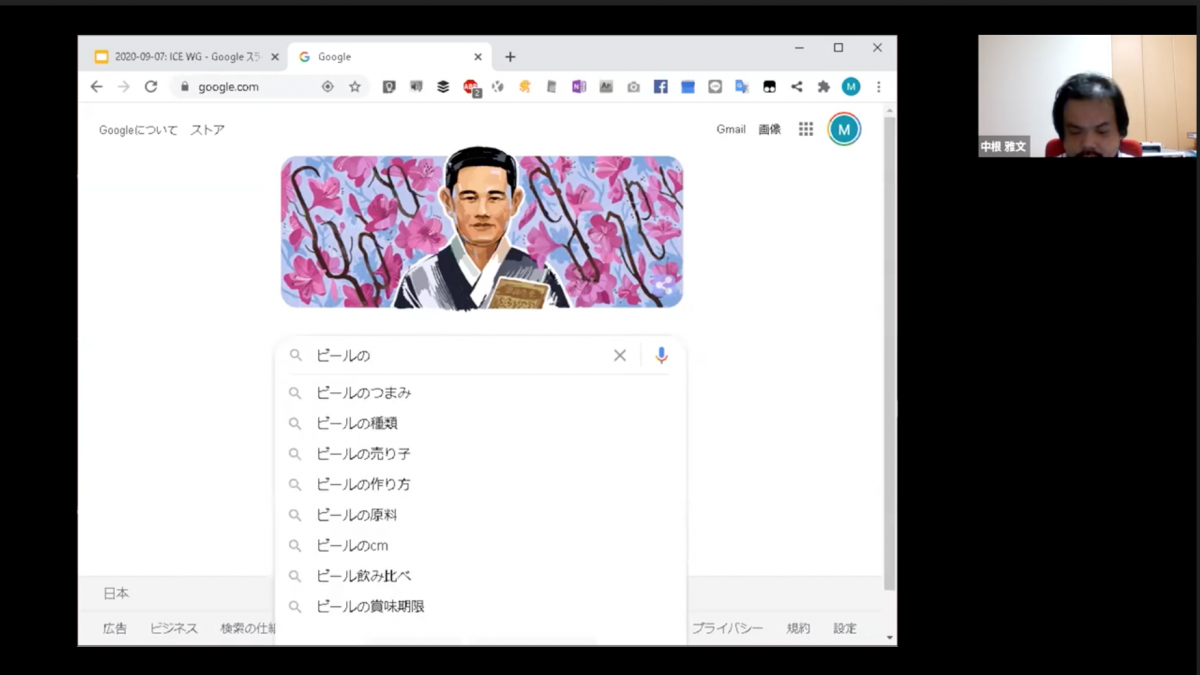1200x675 pixels.
Task: Reload the Google page
Action: coord(151,87)
